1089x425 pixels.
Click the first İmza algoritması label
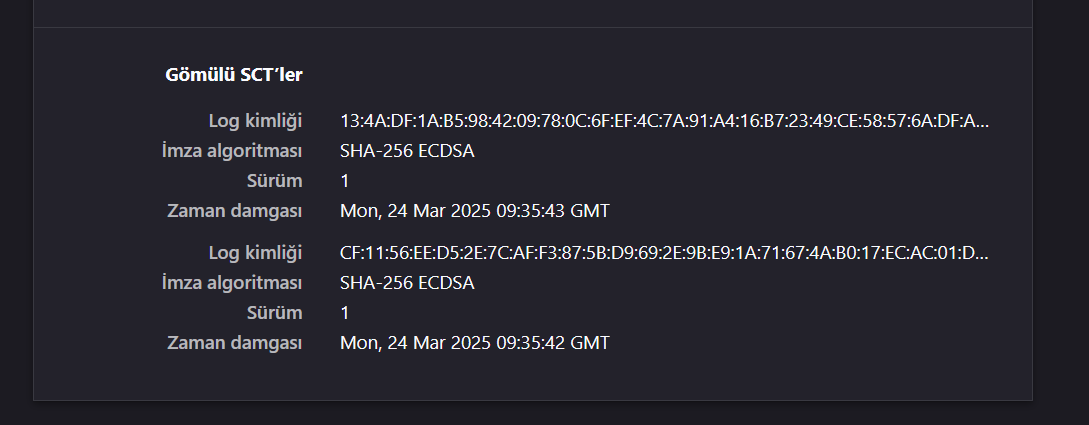tap(232, 151)
